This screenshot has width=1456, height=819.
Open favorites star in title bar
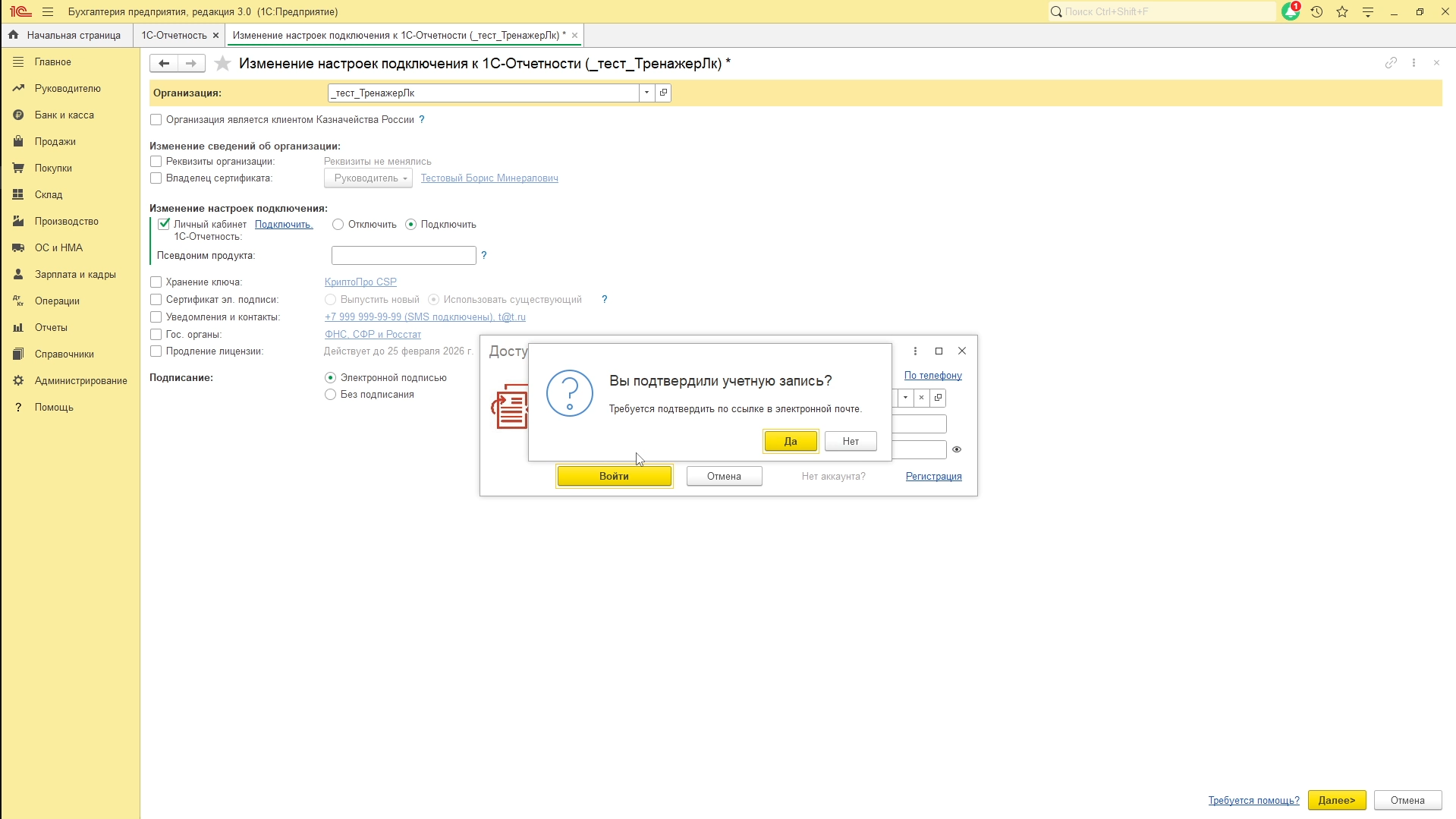1342,11
